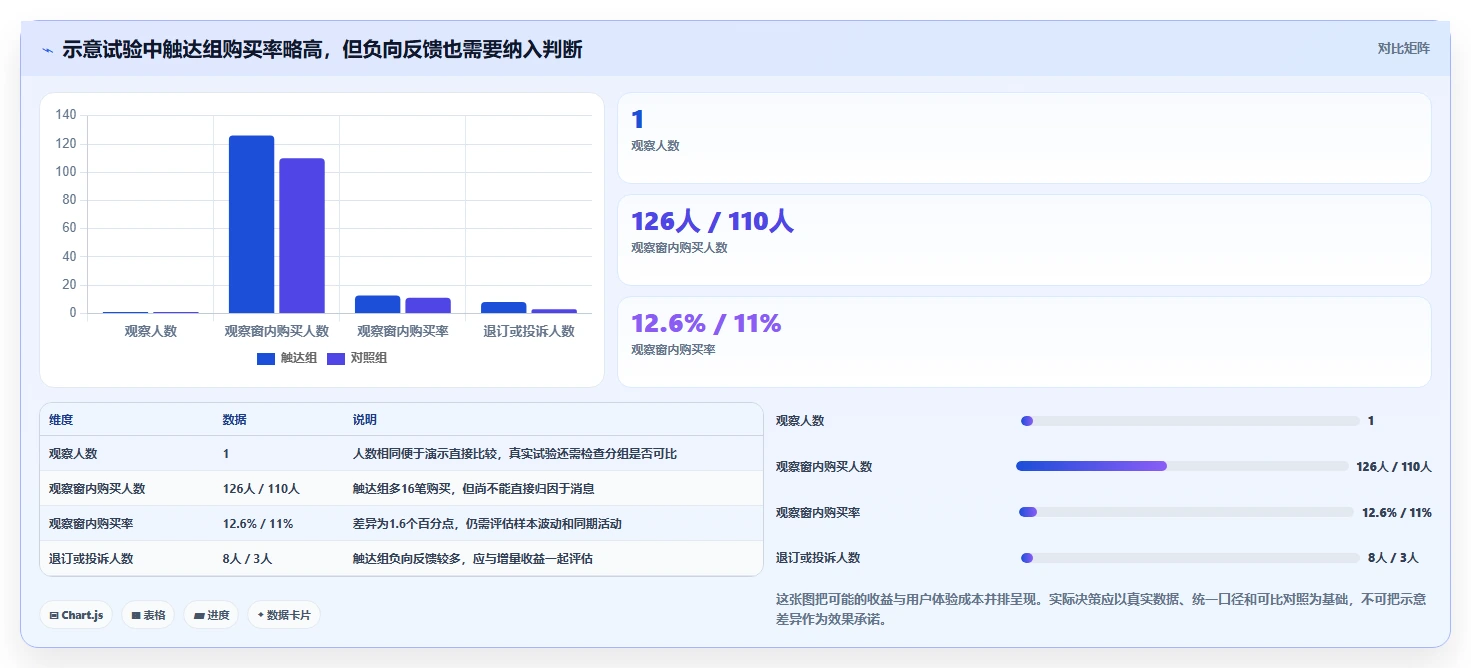Click the note beginning 人数相同便于演示直接比较
Image resolution: width=1471 pixels, height=668 pixels.
point(514,454)
